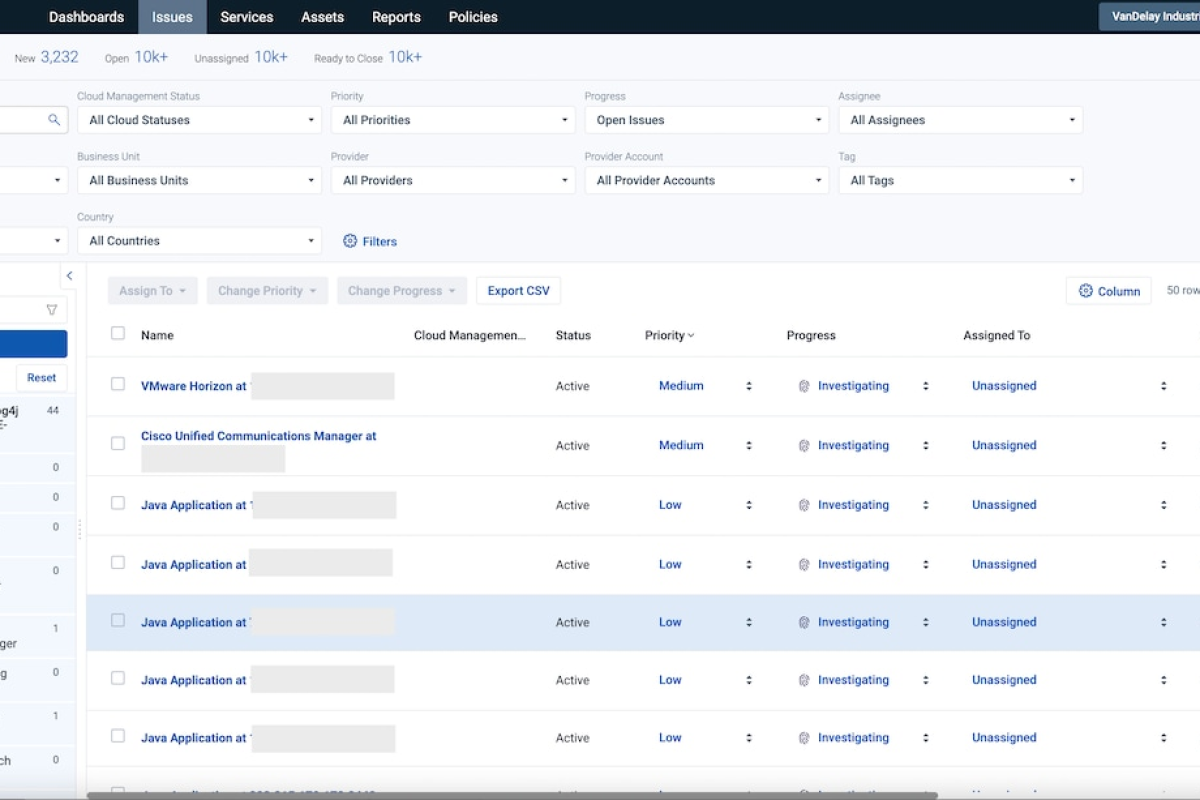The height and width of the screenshot is (800, 1200).
Task: Click the funnel filter icon in sidebar
Action: coord(52,310)
